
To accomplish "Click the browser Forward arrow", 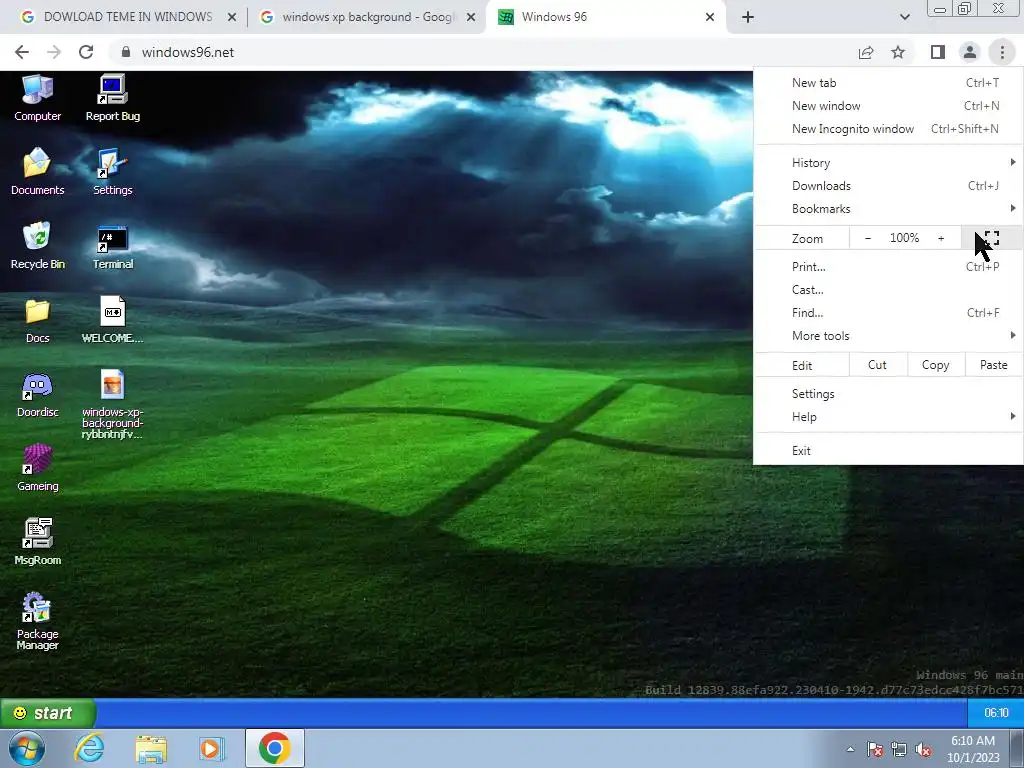I will click(x=54, y=52).
